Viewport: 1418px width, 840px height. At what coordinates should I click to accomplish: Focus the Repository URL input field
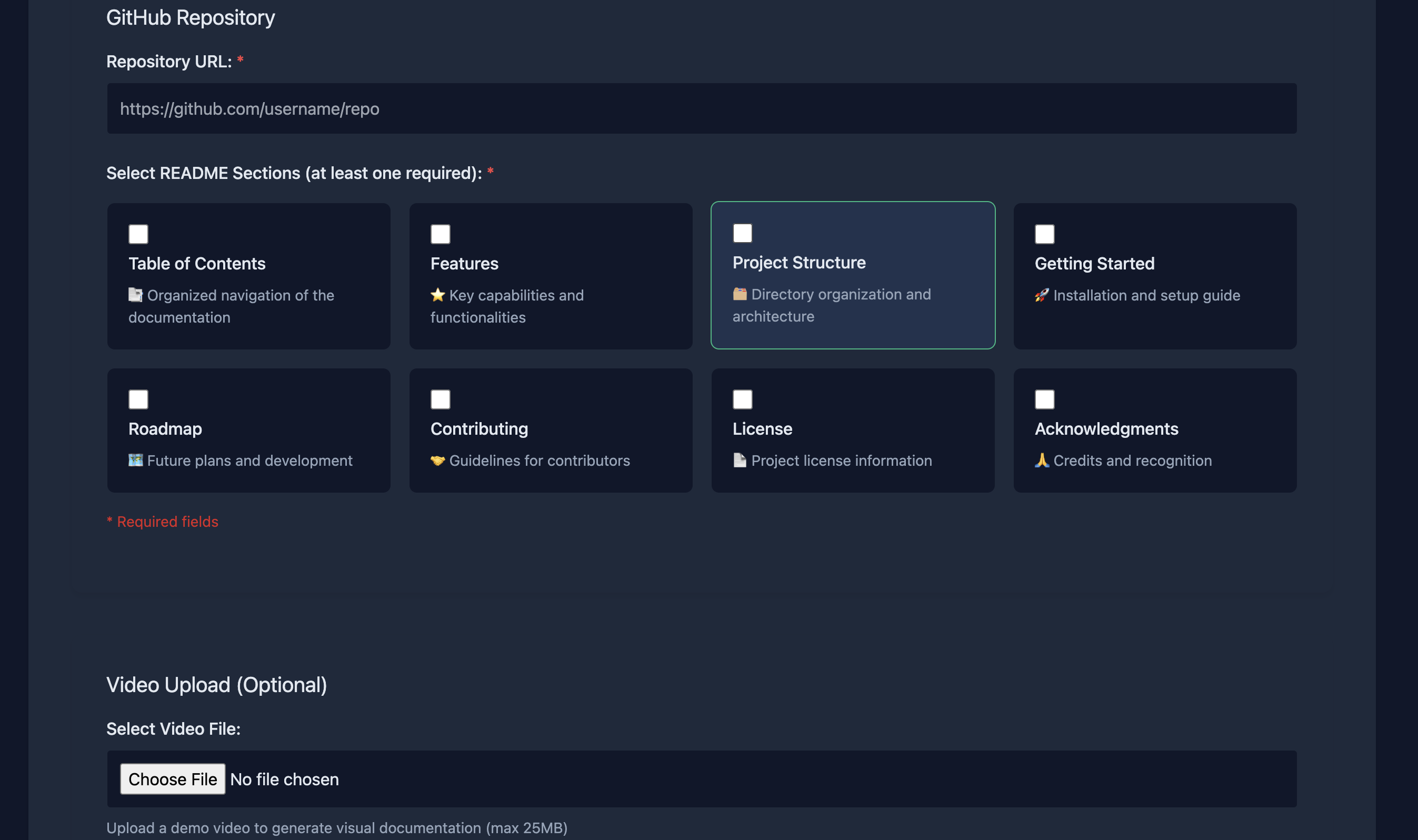point(701,108)
